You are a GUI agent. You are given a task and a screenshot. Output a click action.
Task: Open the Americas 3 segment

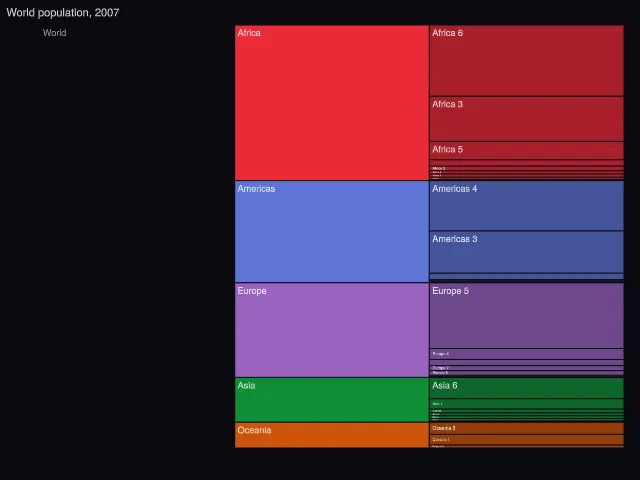point(527,252)
